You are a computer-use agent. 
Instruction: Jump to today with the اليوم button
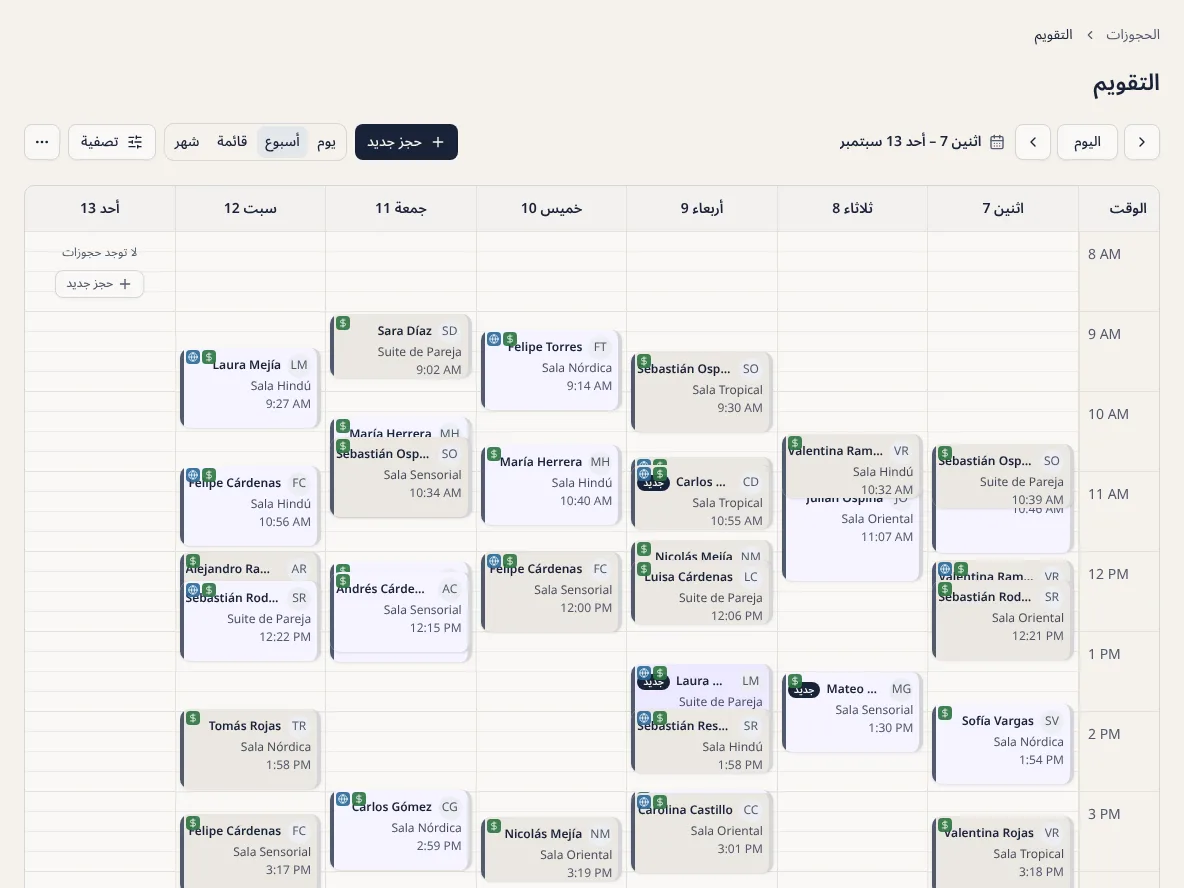point(1087,142)
